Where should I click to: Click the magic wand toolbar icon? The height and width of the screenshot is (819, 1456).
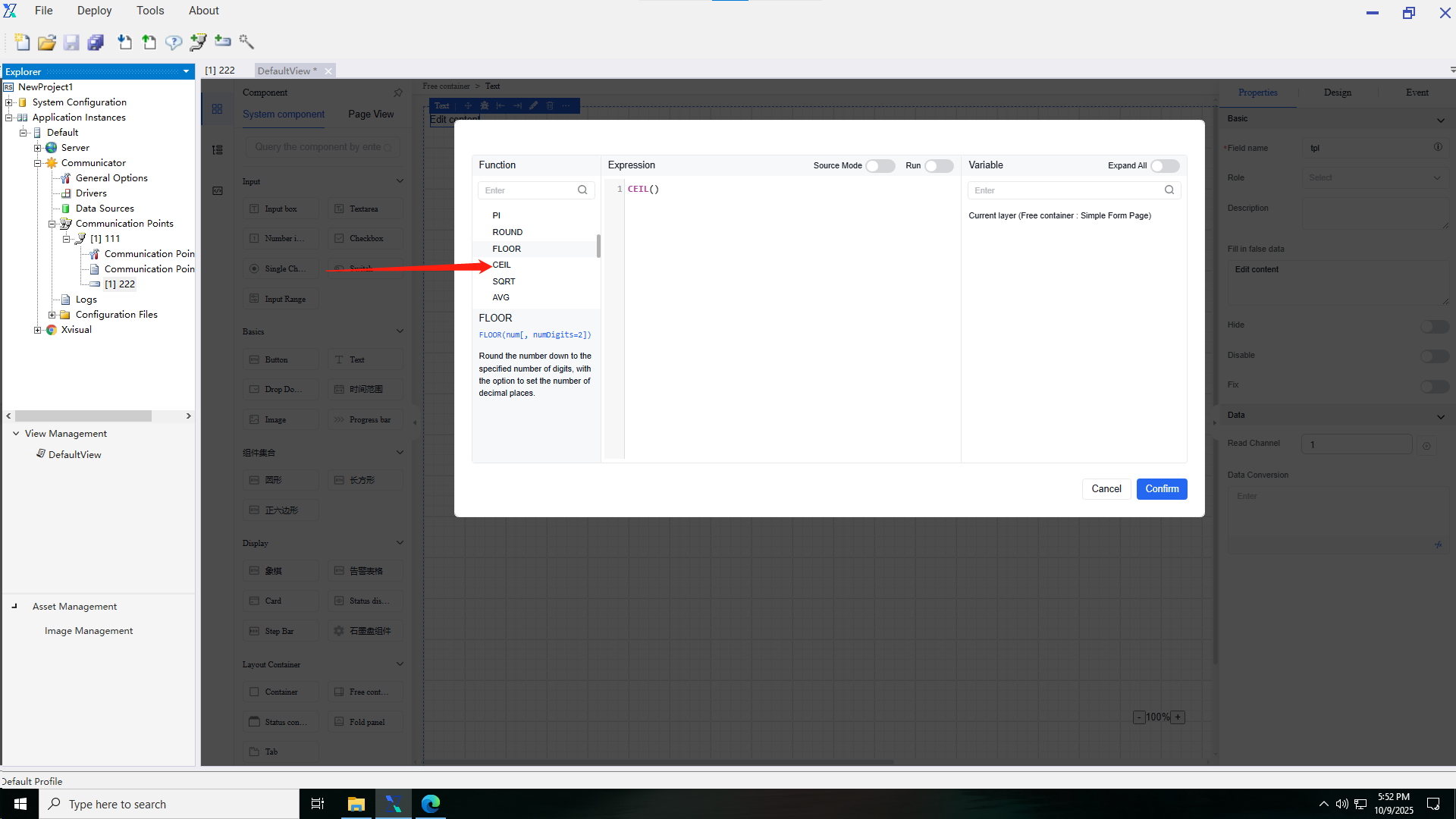click(246, 42)
